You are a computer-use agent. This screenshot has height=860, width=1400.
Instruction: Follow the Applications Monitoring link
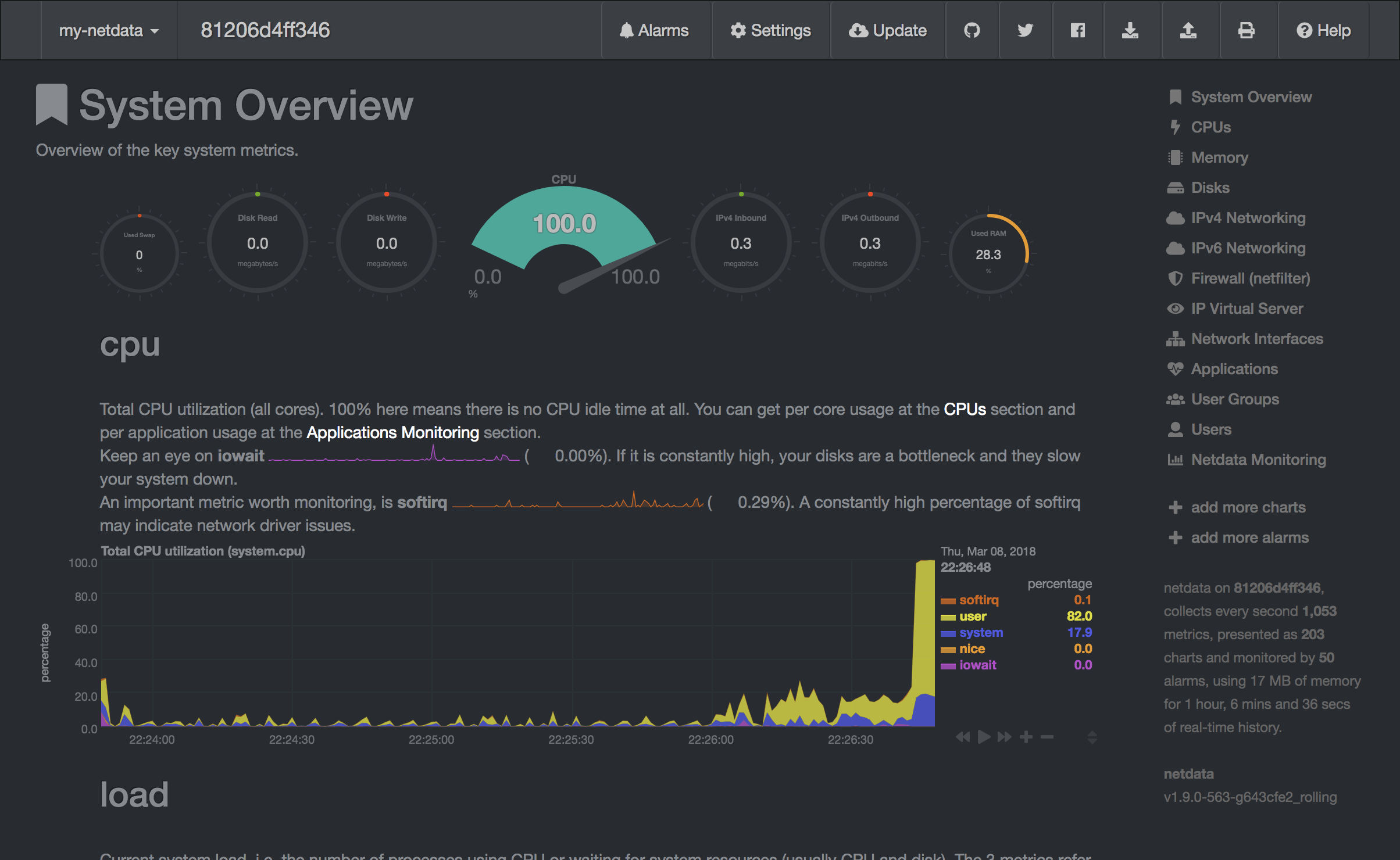(392, 432)
